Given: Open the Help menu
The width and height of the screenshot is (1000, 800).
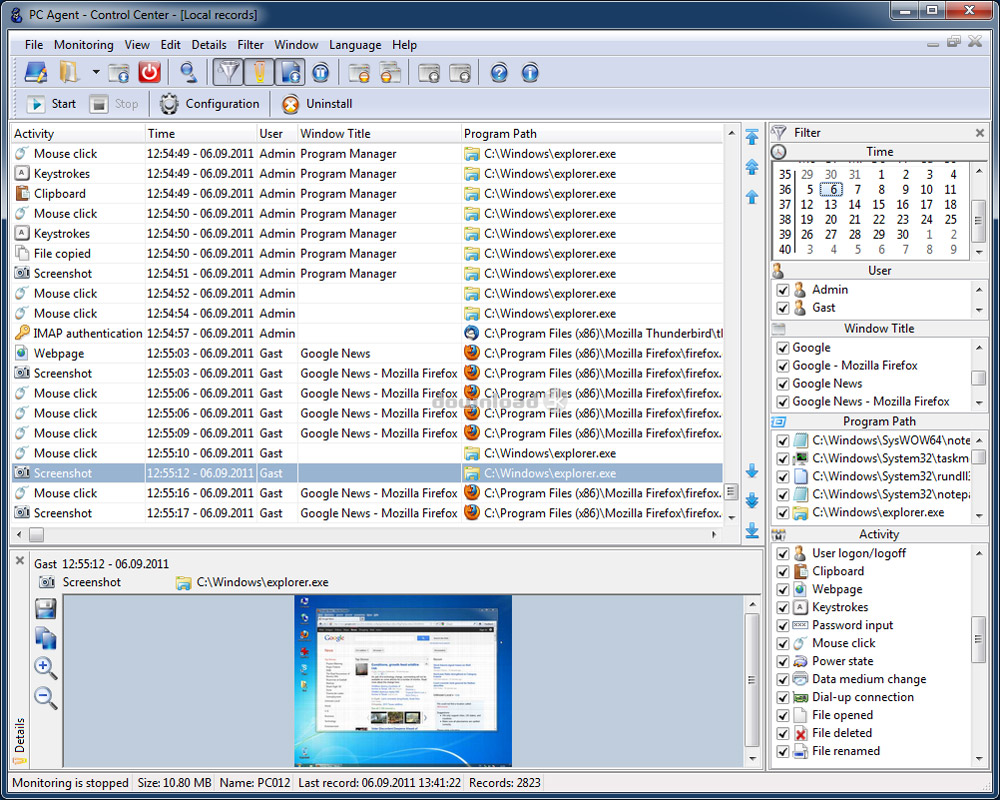Looking at the screenshot, I should pos(404,45).
